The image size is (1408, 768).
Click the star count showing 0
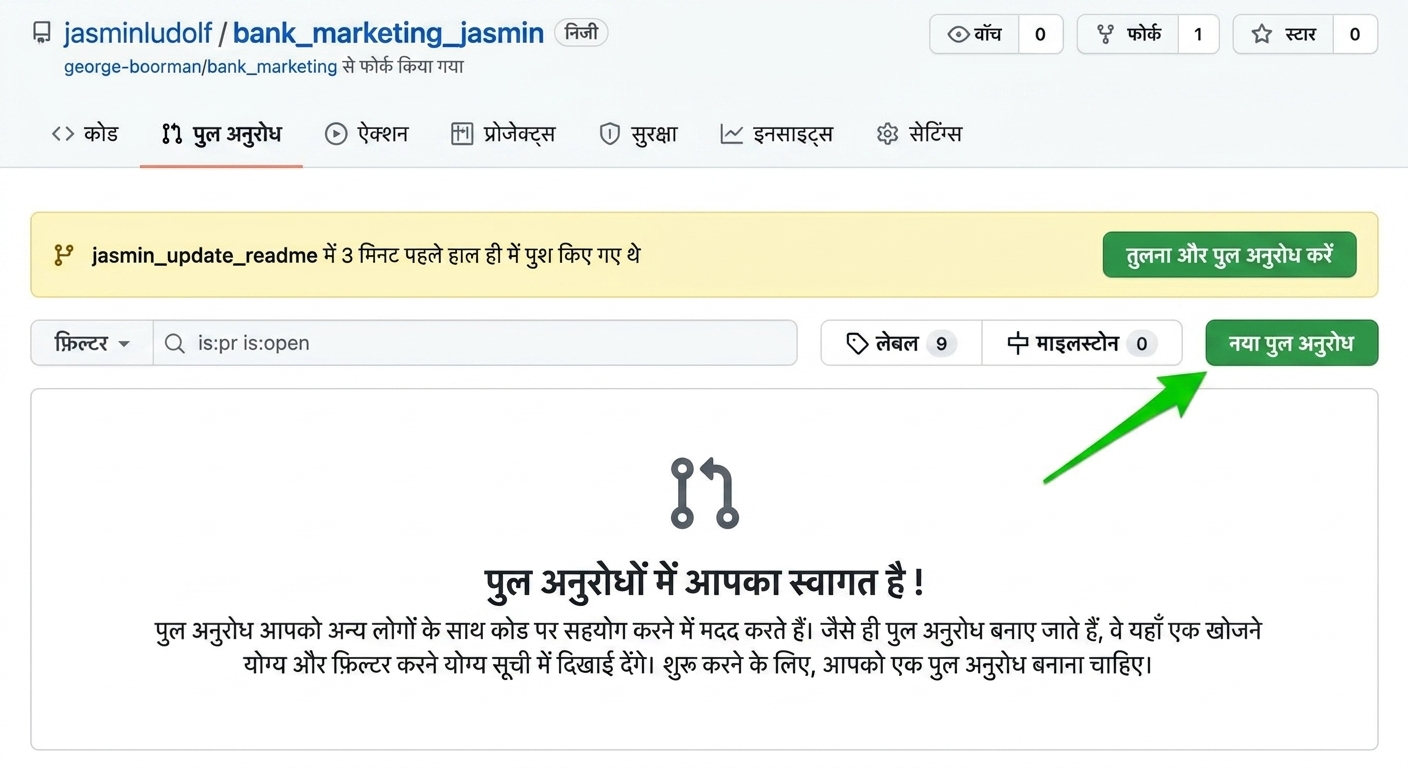1355,34
